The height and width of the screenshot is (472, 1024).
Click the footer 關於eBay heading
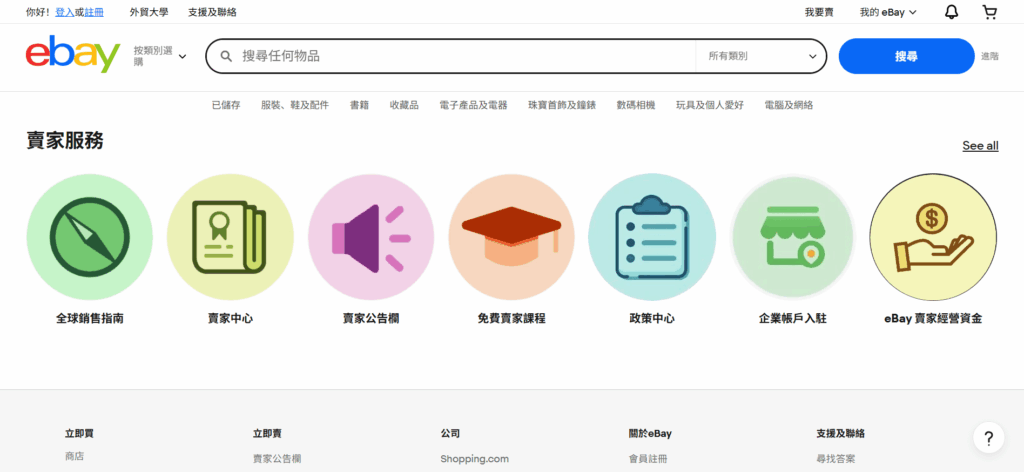coord(650,433)
